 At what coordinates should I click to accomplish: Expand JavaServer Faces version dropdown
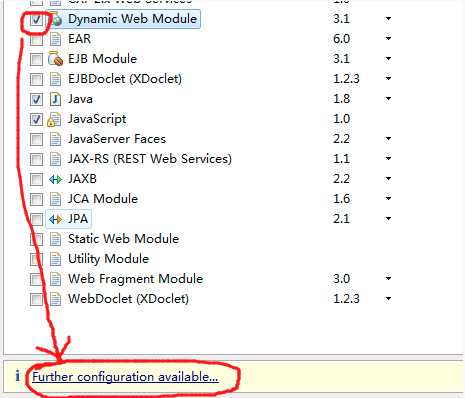coord(388,139)
